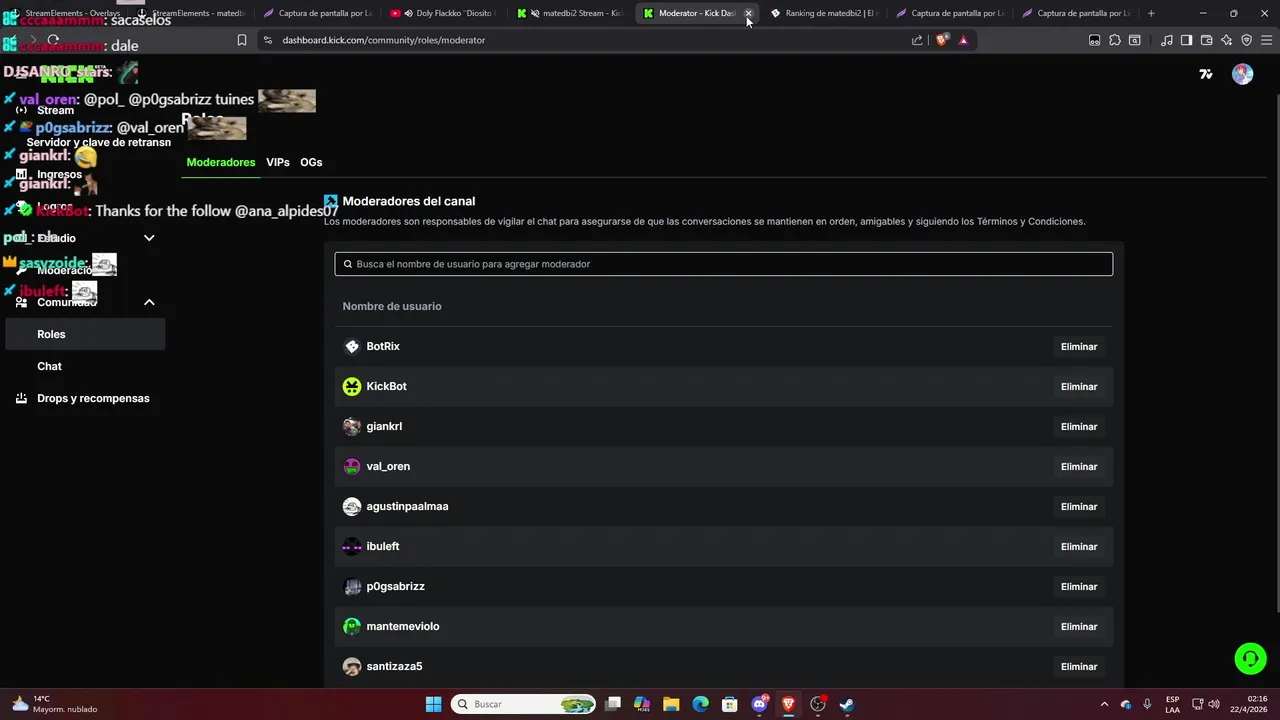Click KickBot green avatar icon
This screenshot has height=720, width=1280.
pyautogui.click(x=352, y=386)
